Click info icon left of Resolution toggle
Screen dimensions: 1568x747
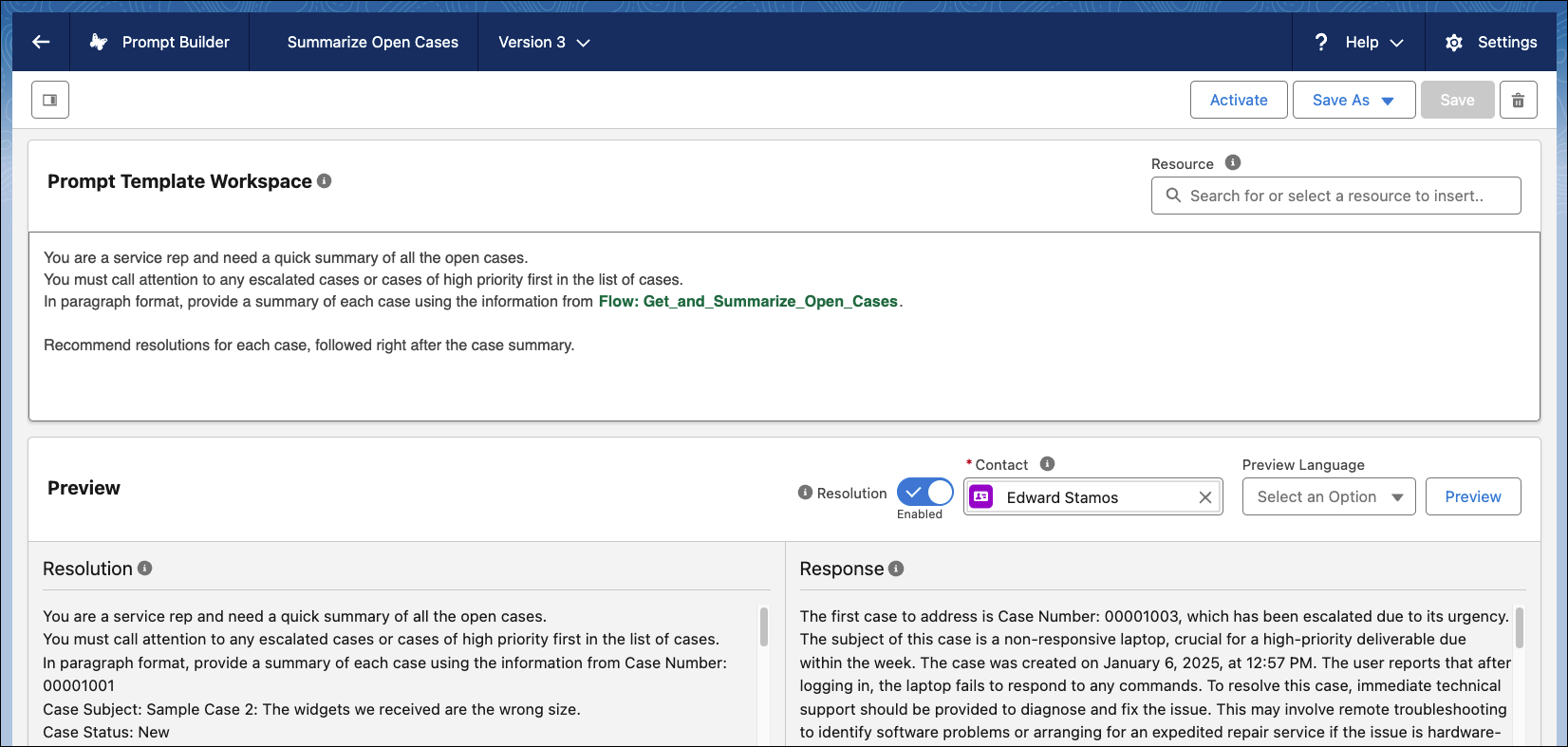805,493
